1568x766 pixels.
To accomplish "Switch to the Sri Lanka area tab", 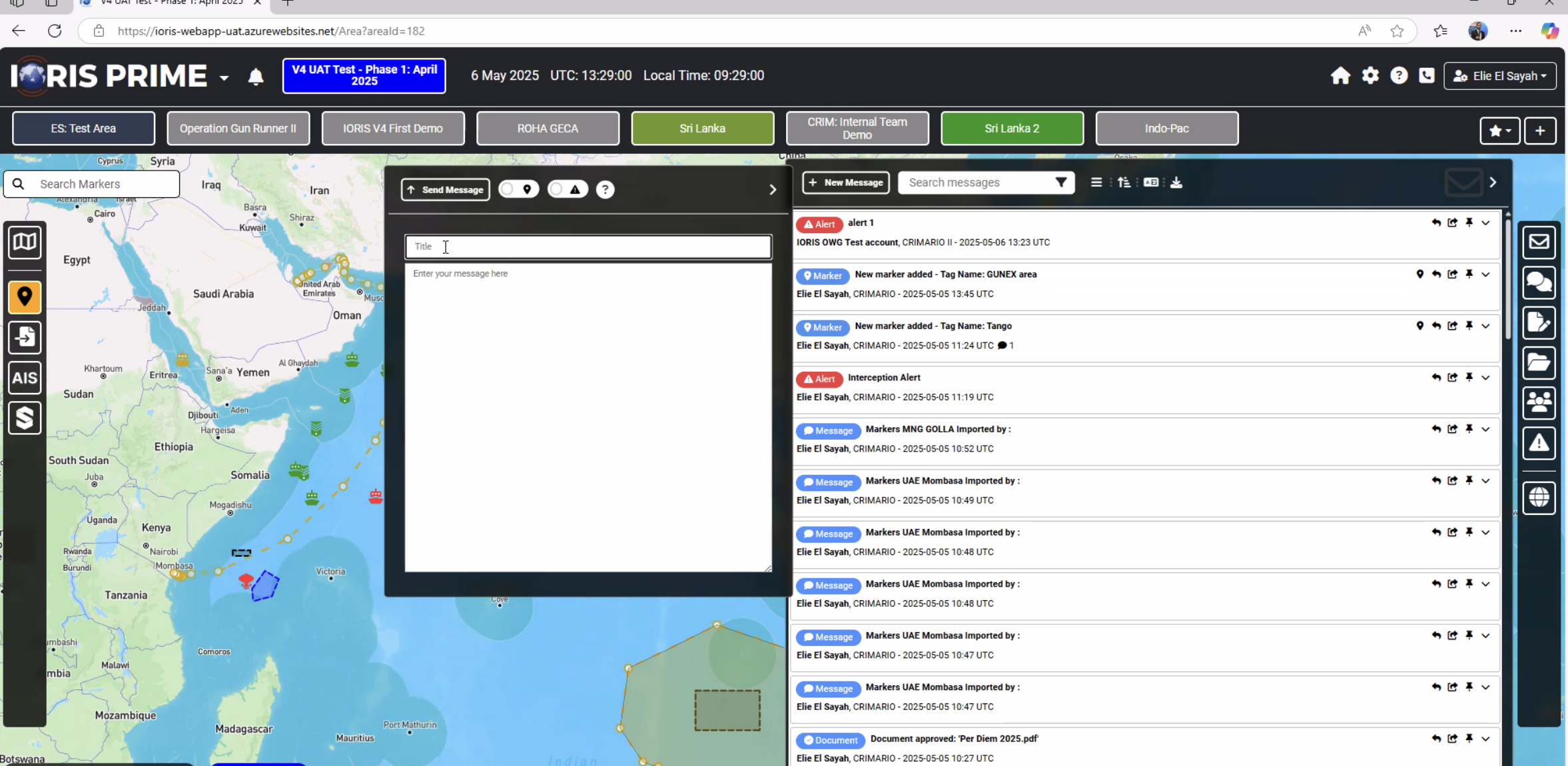I will [702, 129].
